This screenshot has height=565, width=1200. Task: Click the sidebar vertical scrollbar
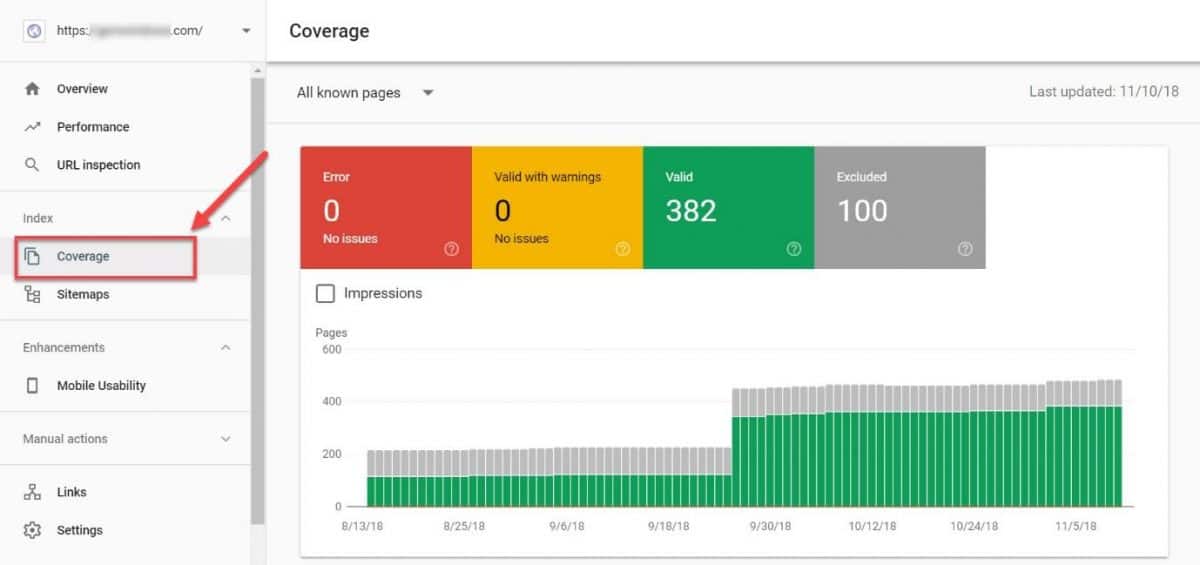tap(258, 300)
